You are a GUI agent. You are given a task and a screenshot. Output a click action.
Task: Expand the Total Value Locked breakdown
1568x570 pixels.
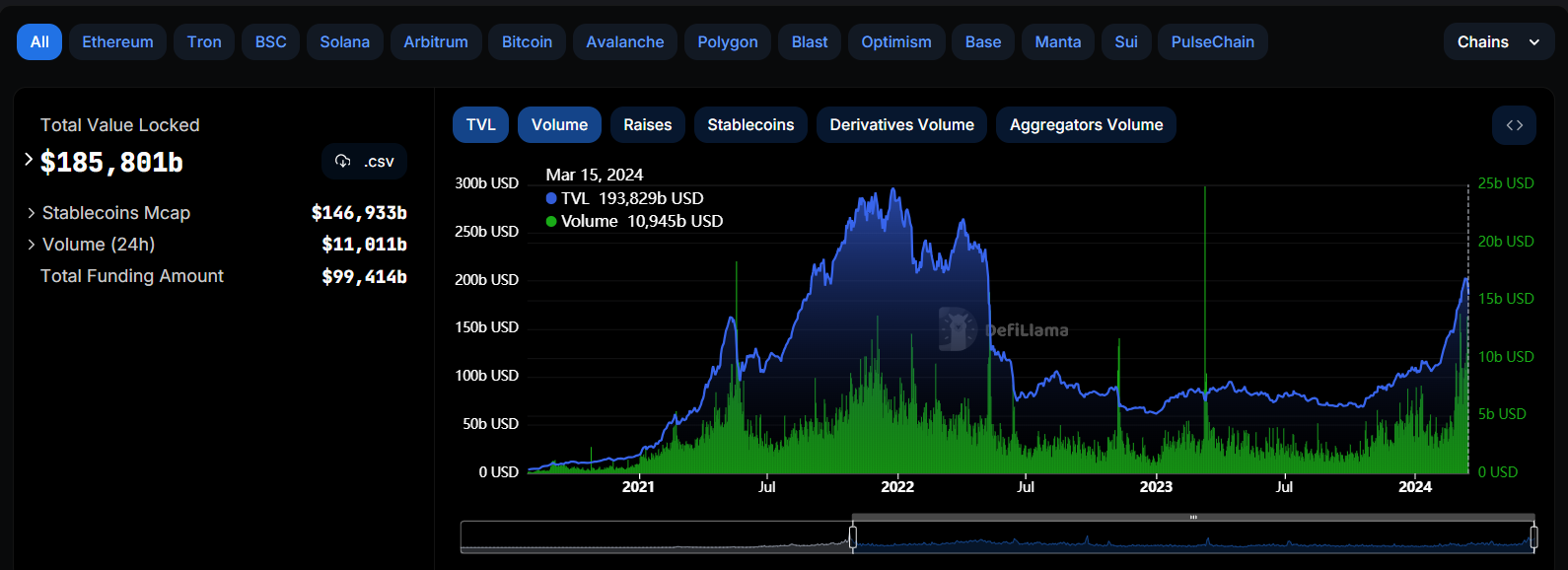tap(29, 160)
